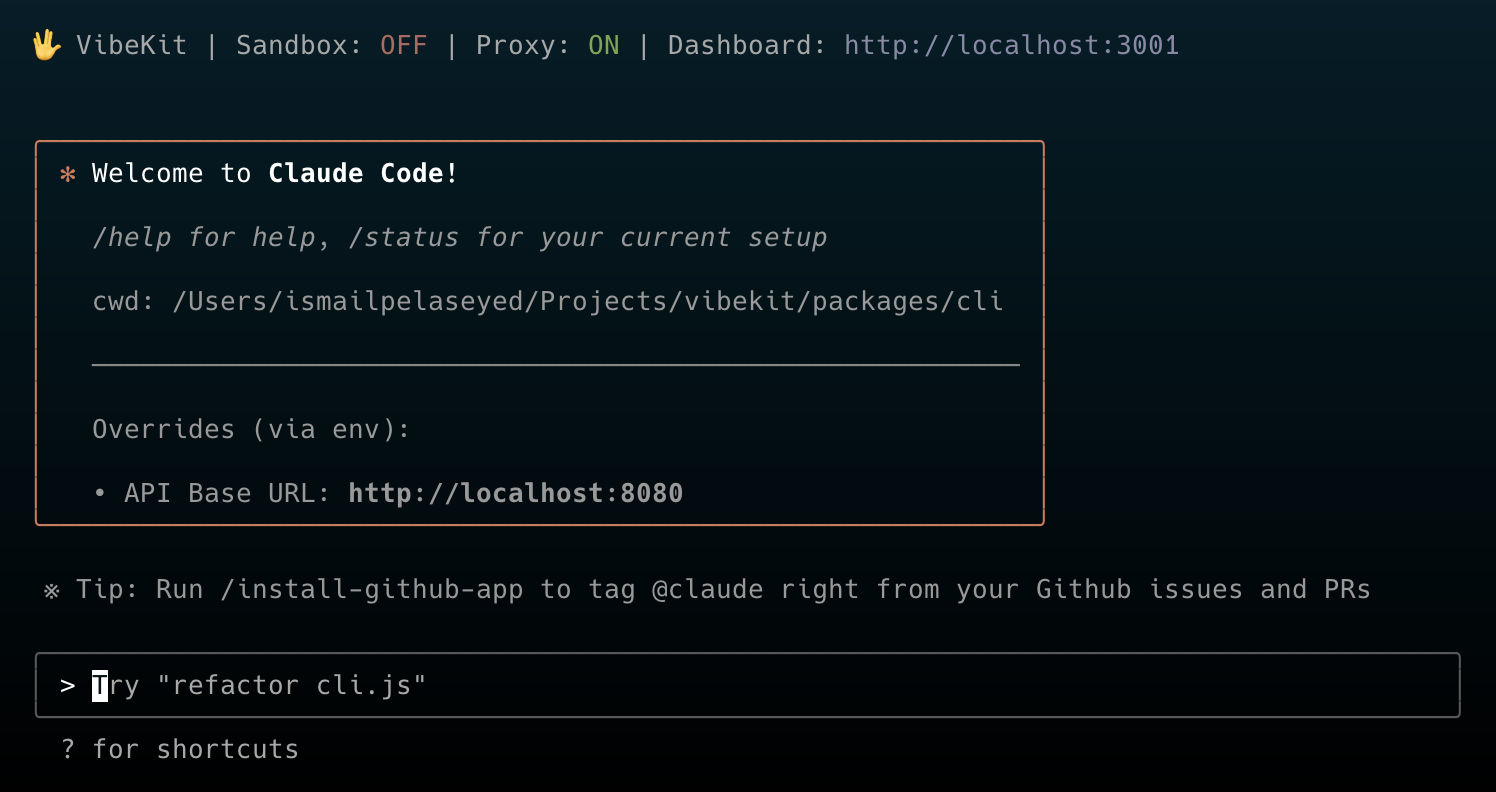
Task: Click the http://localhost:8080 API Base URL
Action: [515, 494]
